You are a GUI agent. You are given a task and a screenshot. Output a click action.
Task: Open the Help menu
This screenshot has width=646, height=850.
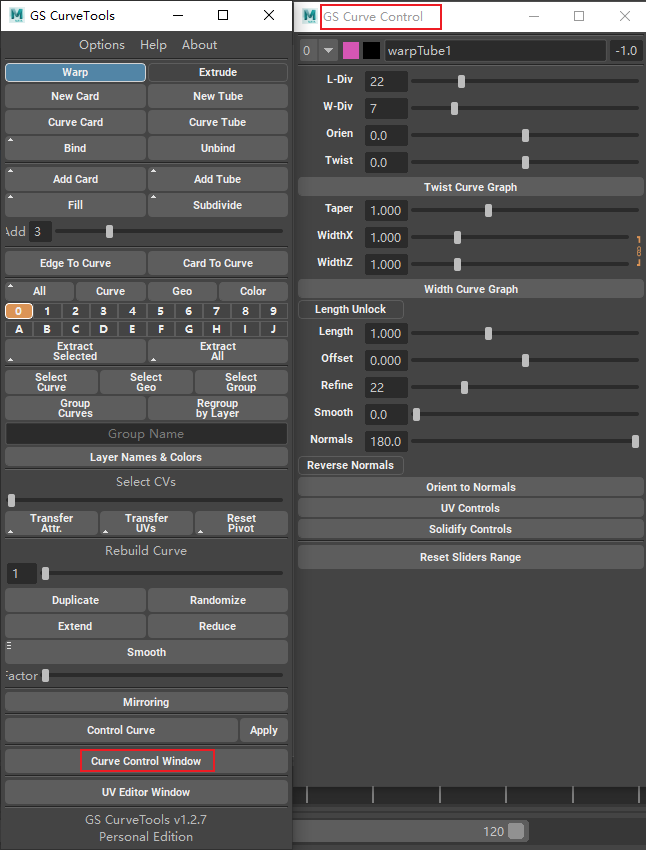pos(153,45)
